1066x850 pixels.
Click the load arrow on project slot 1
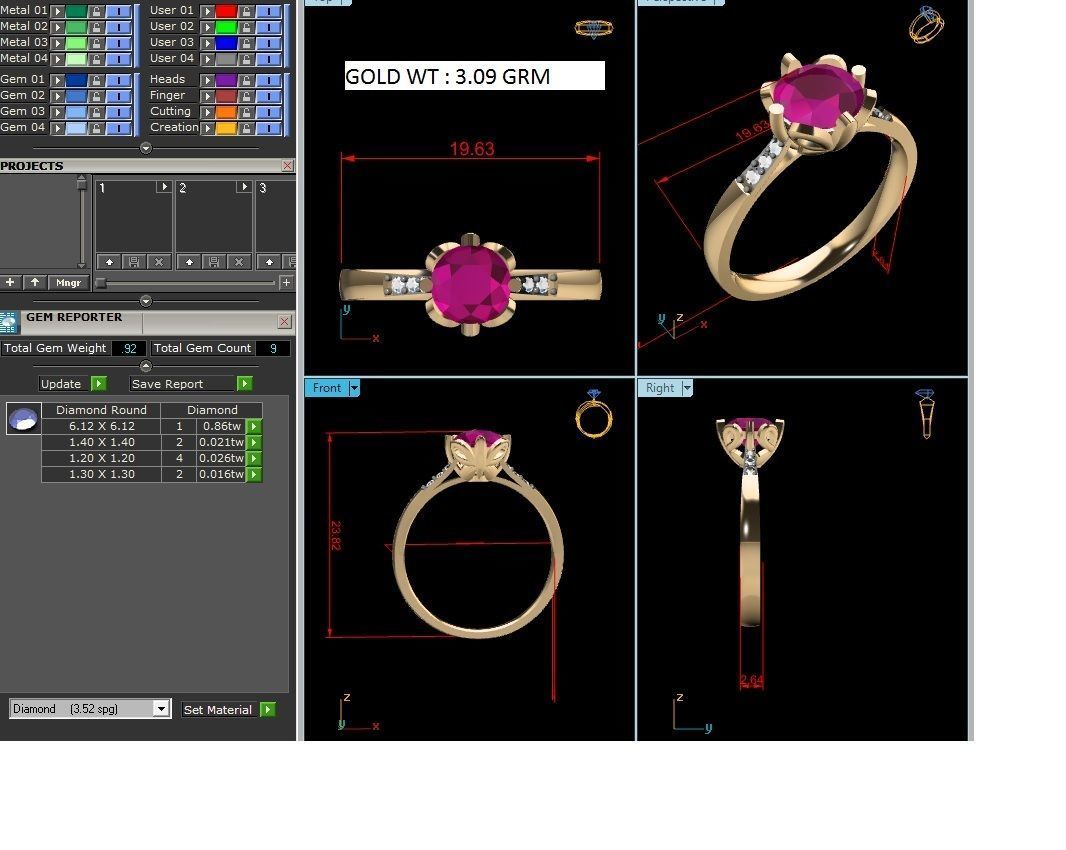point(163,186)
